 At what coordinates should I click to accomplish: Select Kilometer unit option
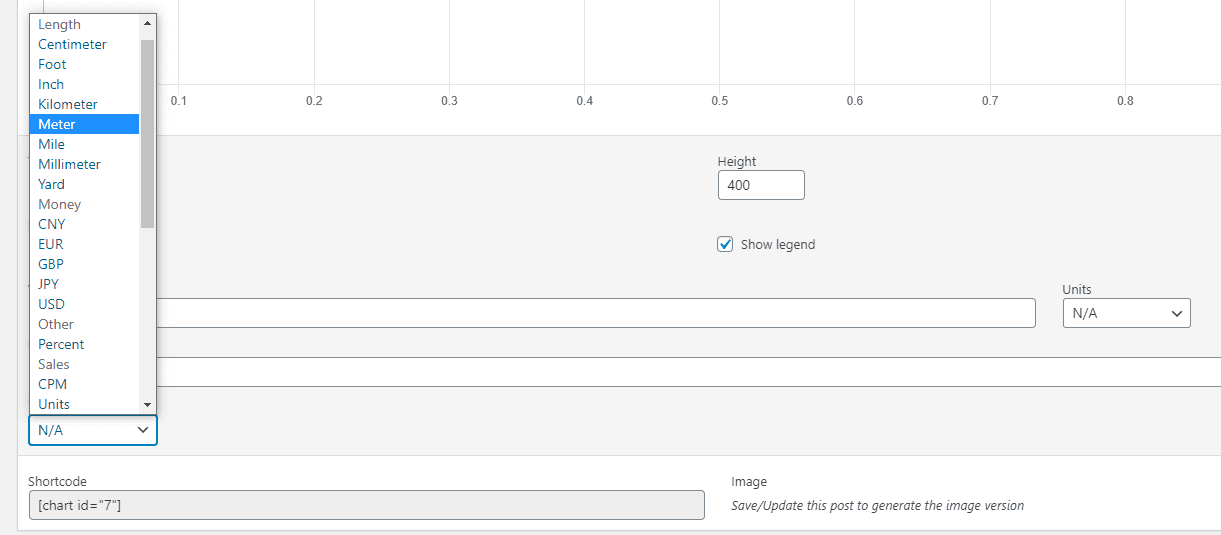pyautogui.click(x=68, y=104)
